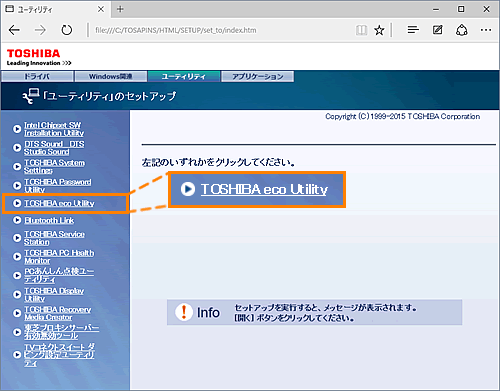Click arrow icon next to TOSHIBA Service Station
Screen dimensions: 500x391
click(17, 238)
